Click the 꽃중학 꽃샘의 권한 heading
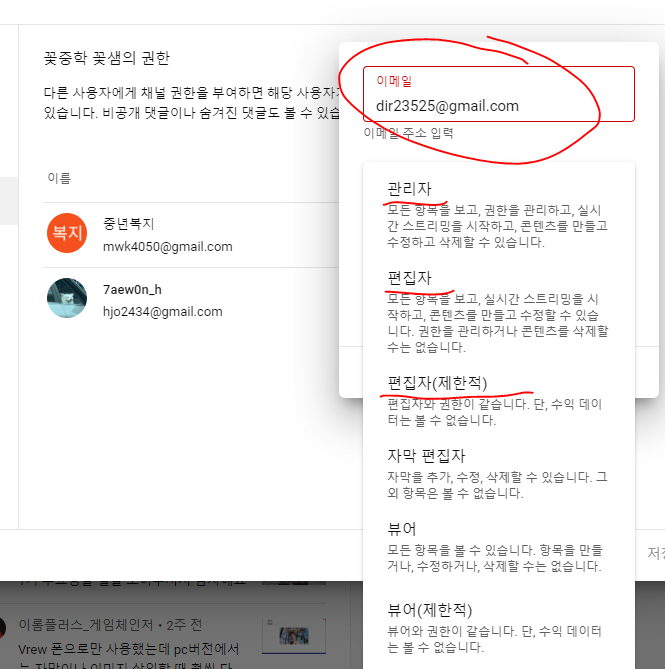The height and width of the screenshot is (669, 665). [107, 58]
